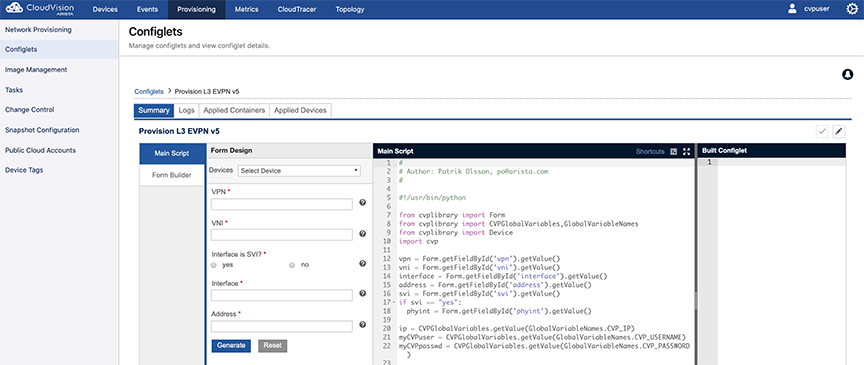Click the checkmark save icon button
The height and width of the screenshot is (365, 864).
pos(822,131)
